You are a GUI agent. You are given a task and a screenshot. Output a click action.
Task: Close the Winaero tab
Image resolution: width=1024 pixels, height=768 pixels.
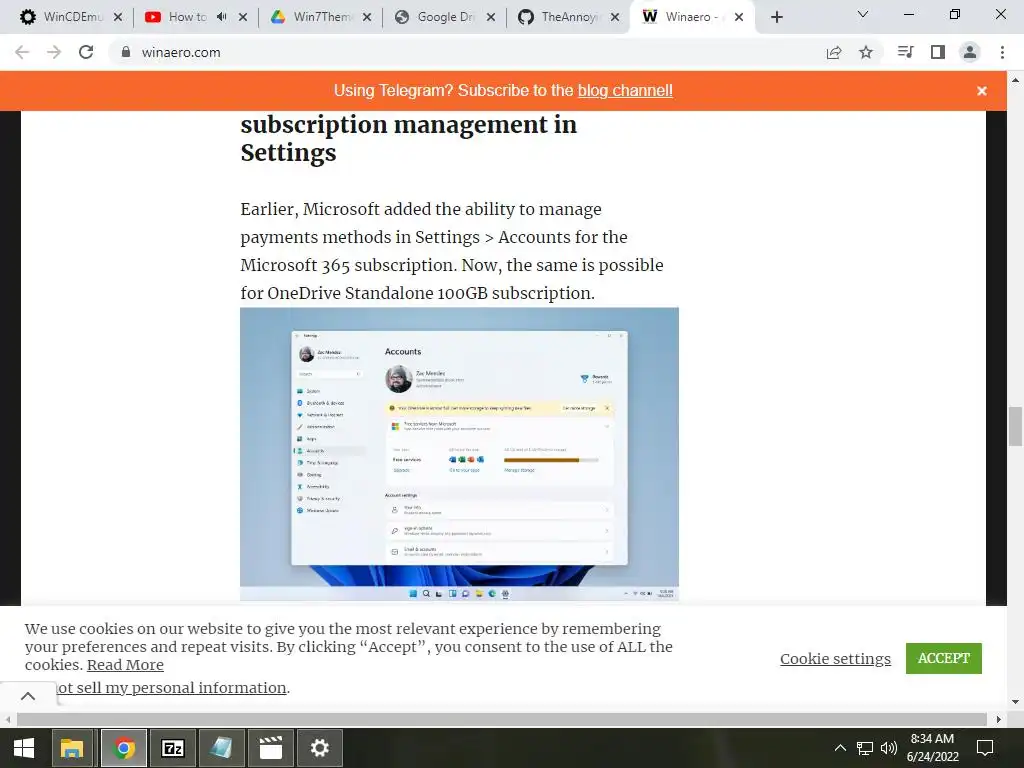(x=739, y=17)
